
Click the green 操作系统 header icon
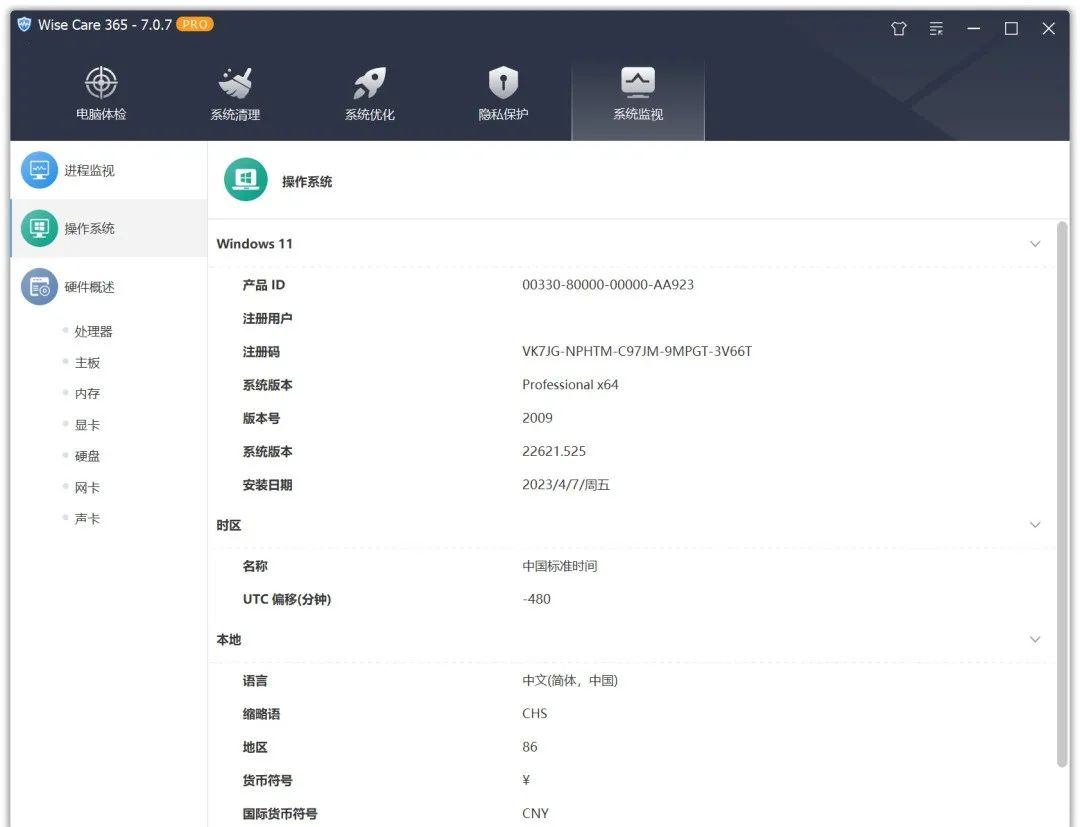246,180
